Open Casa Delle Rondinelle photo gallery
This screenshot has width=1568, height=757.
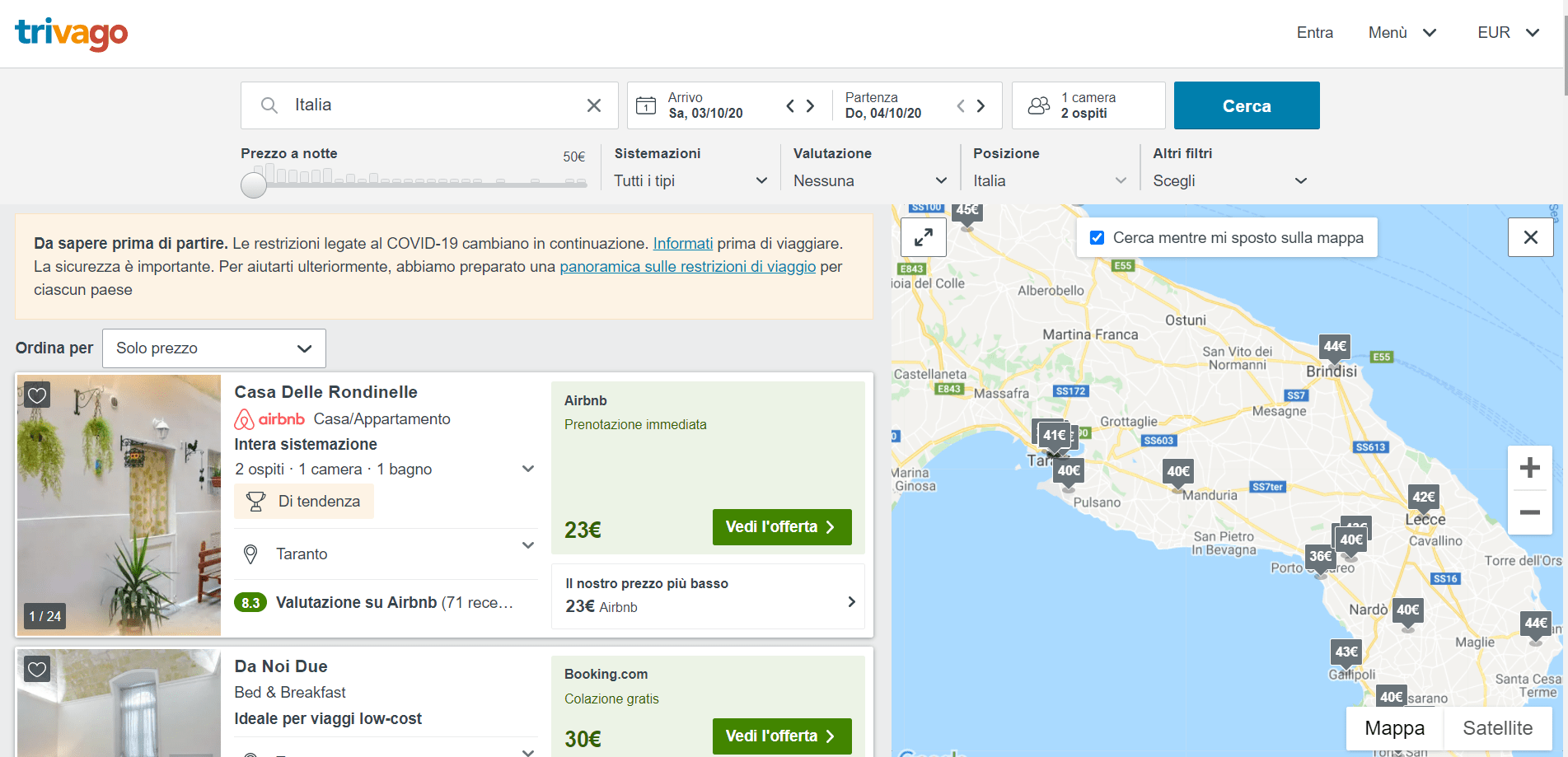[119, 505]
